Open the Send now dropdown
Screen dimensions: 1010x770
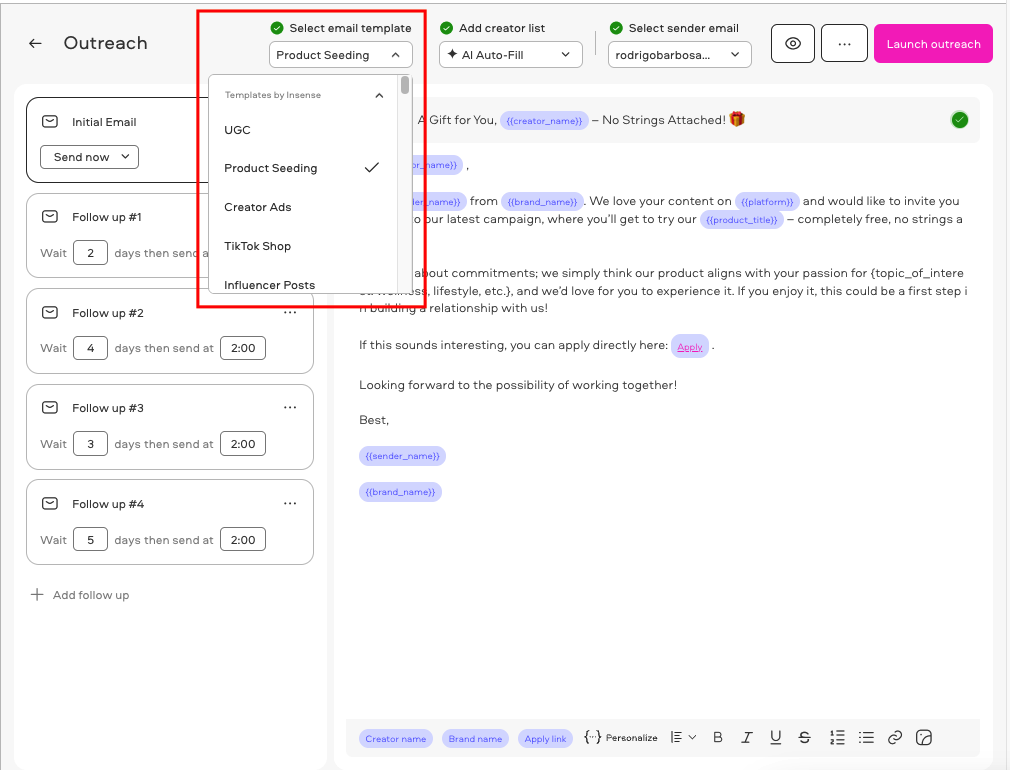(90, 157)
